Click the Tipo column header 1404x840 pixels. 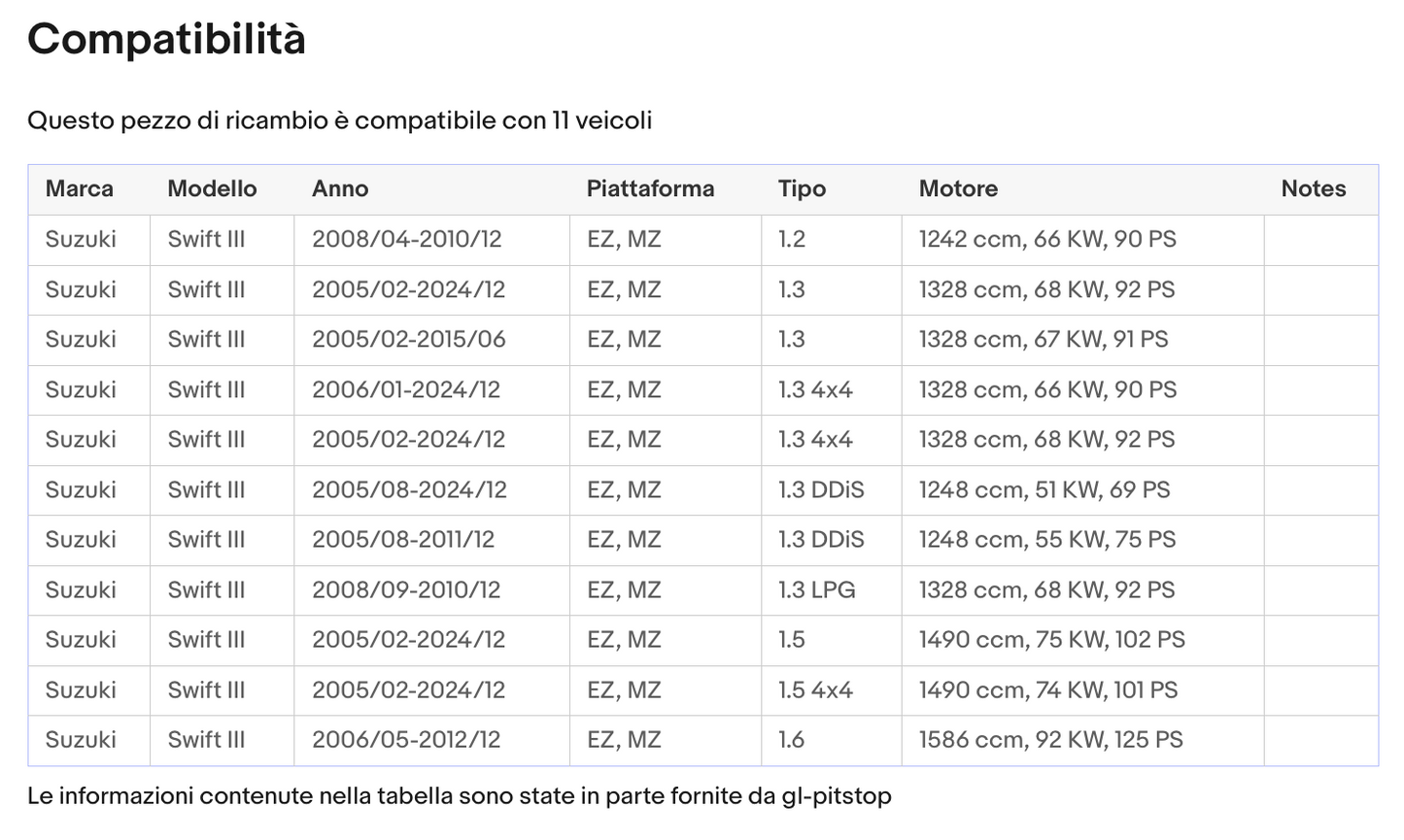point(802,189)
